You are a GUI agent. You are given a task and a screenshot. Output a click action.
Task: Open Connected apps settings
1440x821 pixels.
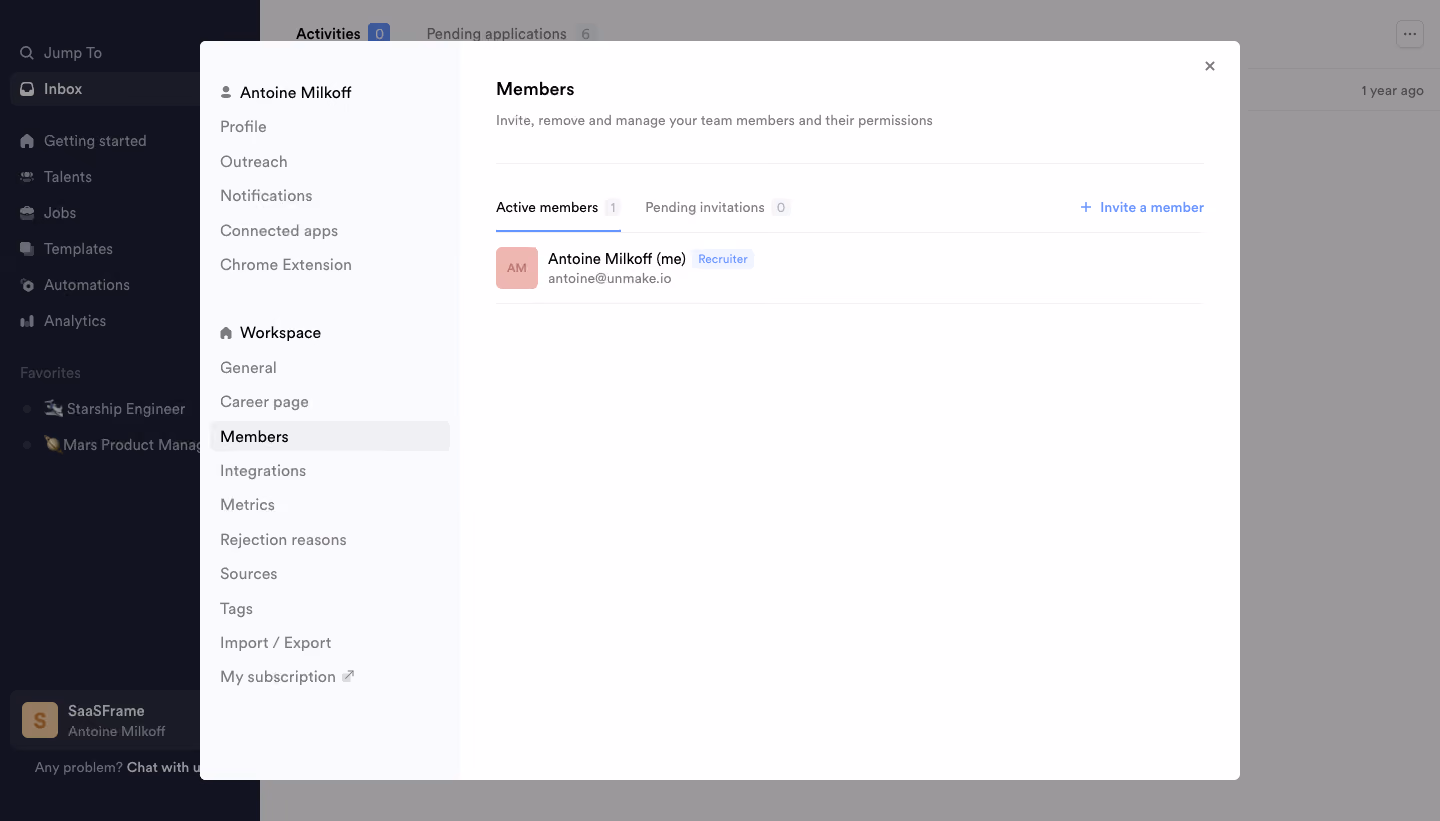click(279, 231)
